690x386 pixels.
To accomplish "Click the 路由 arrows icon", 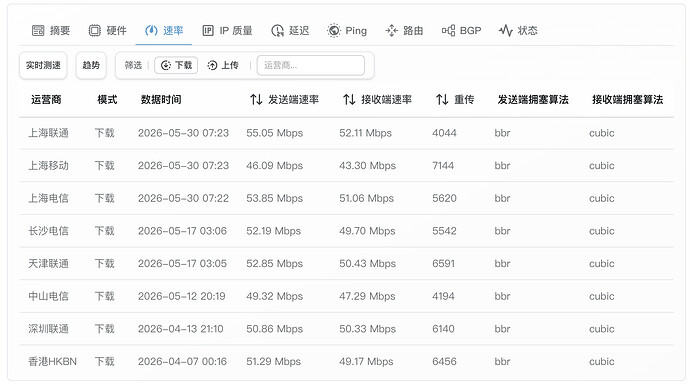I will [391, 30].
